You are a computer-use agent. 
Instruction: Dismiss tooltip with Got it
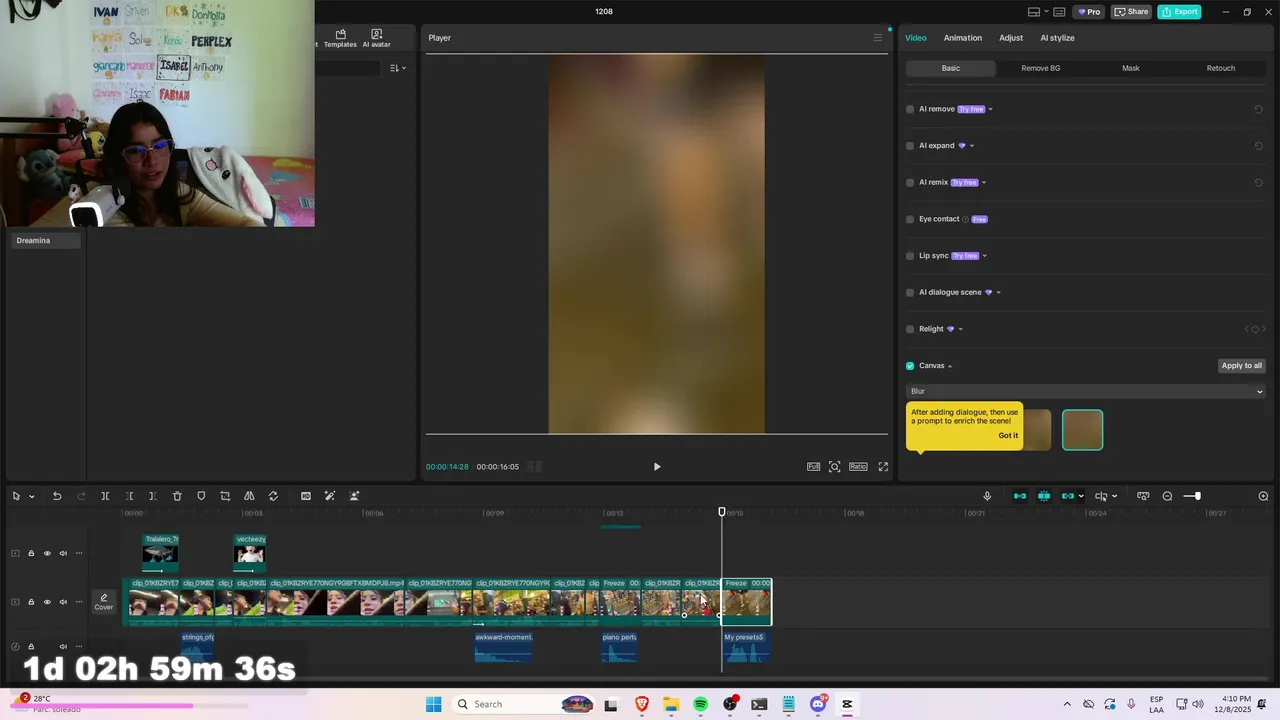click(1008, 436)
